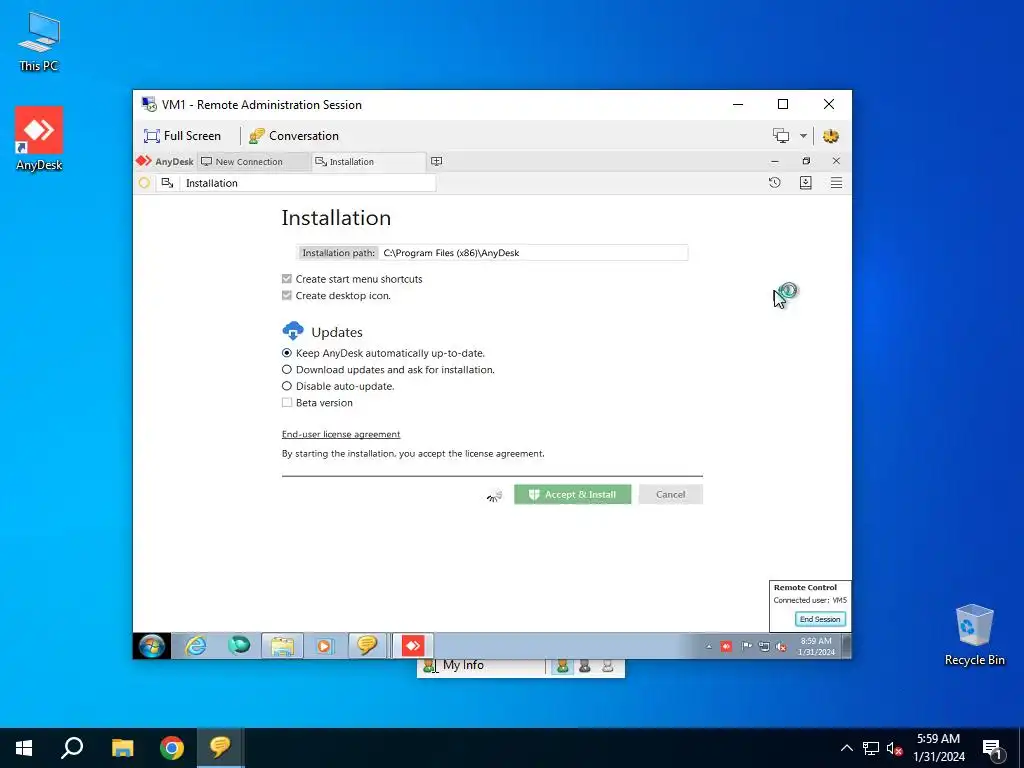
Task: Click host muted speaker icon
Action: click(x=894, y=748)
